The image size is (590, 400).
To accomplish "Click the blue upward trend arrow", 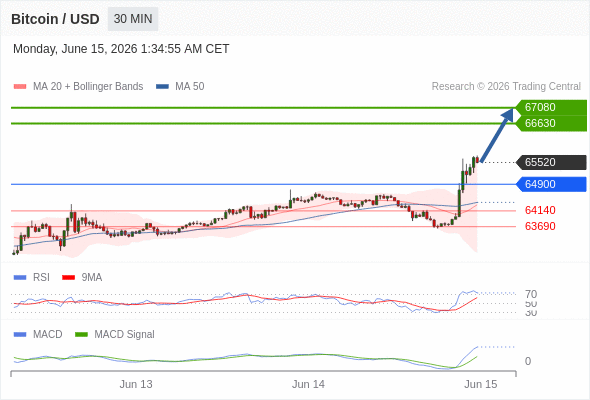I will point(497,135).
